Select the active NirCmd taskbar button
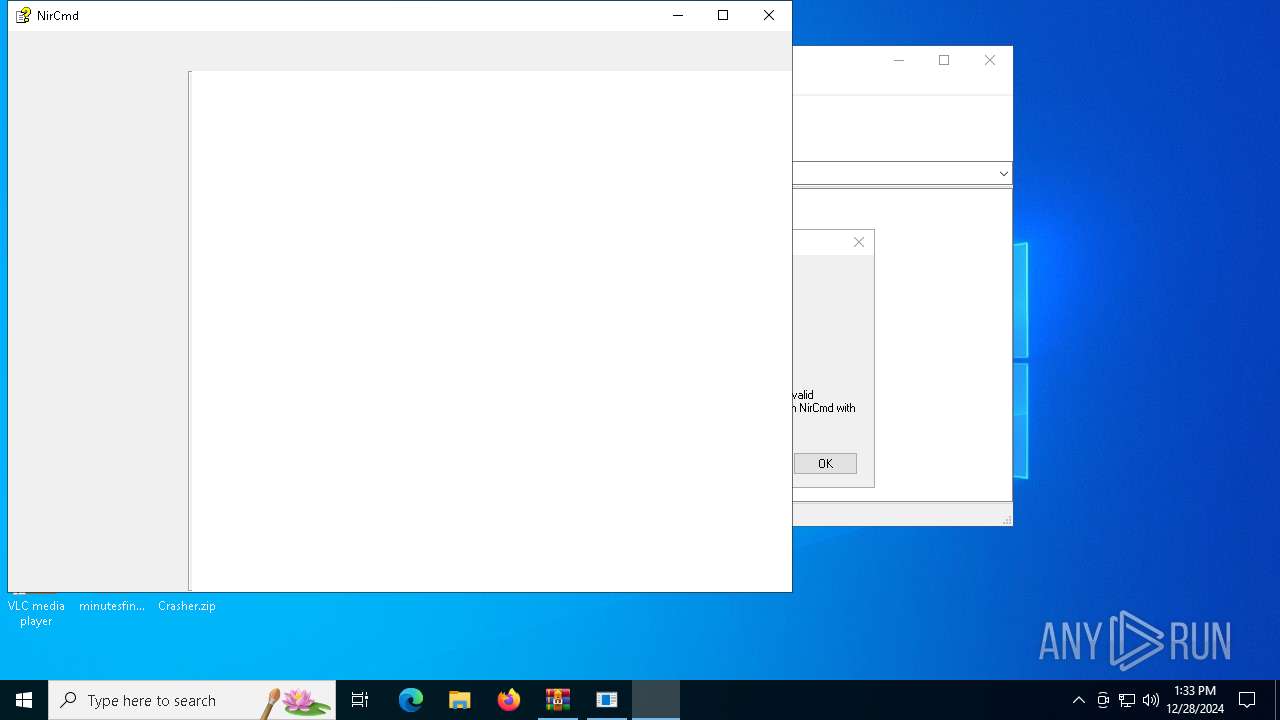Image resolution: width=1280 pixels, height=720 pixels. (x=656, y=700)
